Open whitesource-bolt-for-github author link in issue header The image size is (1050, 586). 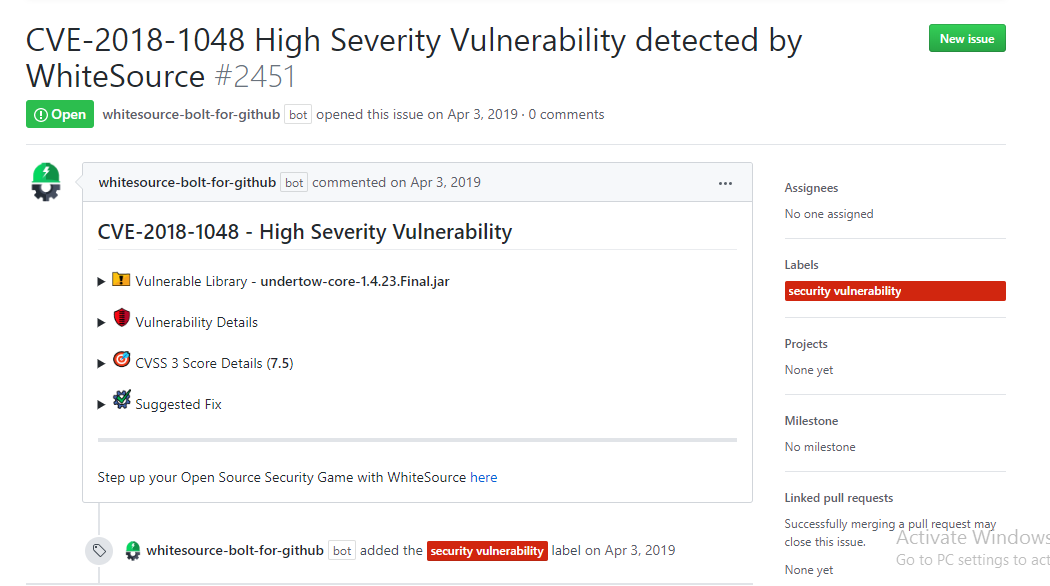point(191,115)
